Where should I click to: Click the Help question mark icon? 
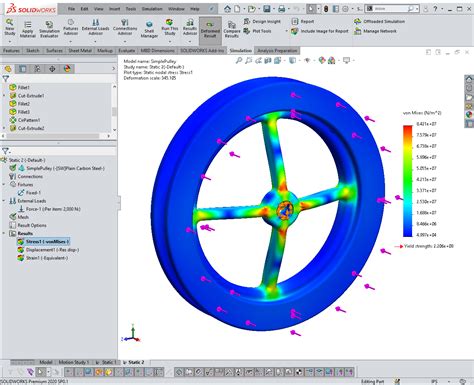coord(435,9)
